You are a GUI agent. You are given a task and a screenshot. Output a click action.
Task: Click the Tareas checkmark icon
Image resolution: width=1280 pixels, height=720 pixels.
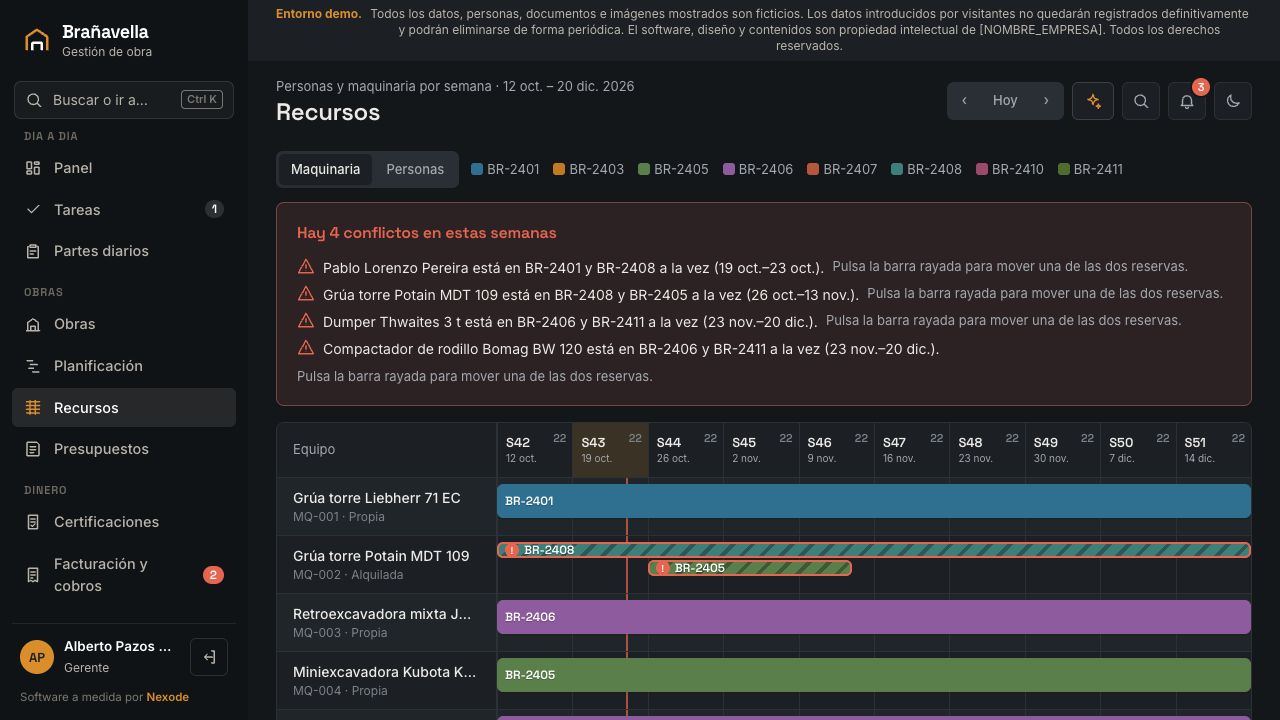point(33,210)
